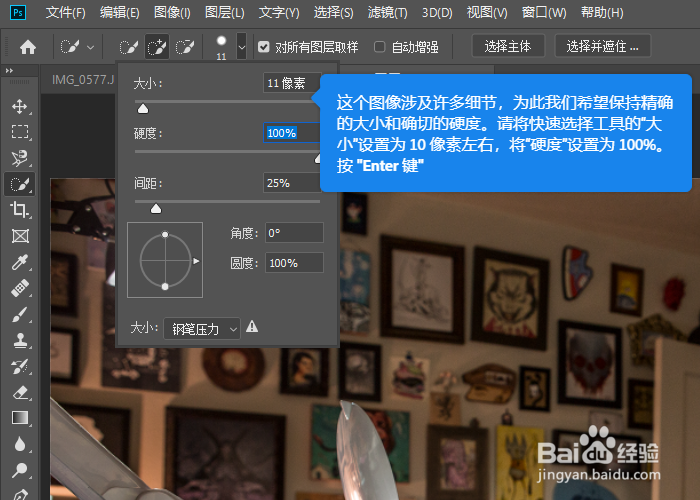700x500 pixels.
Task: Click the 大小 field showing 11 像素
Action: pos(292,83)
